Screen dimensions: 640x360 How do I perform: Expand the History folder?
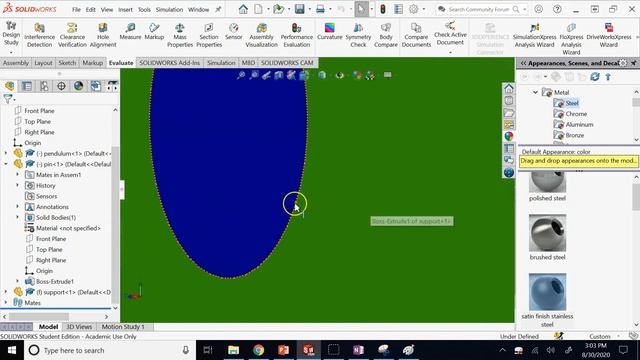point(17,185)
